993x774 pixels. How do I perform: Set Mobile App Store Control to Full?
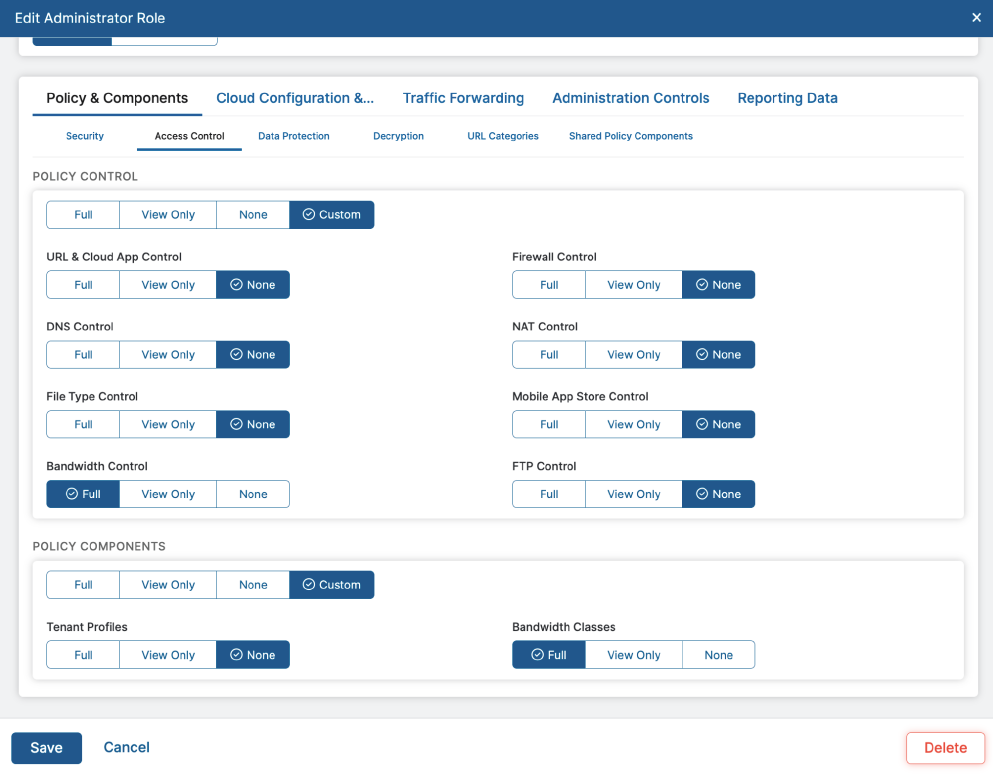(549, 425)
